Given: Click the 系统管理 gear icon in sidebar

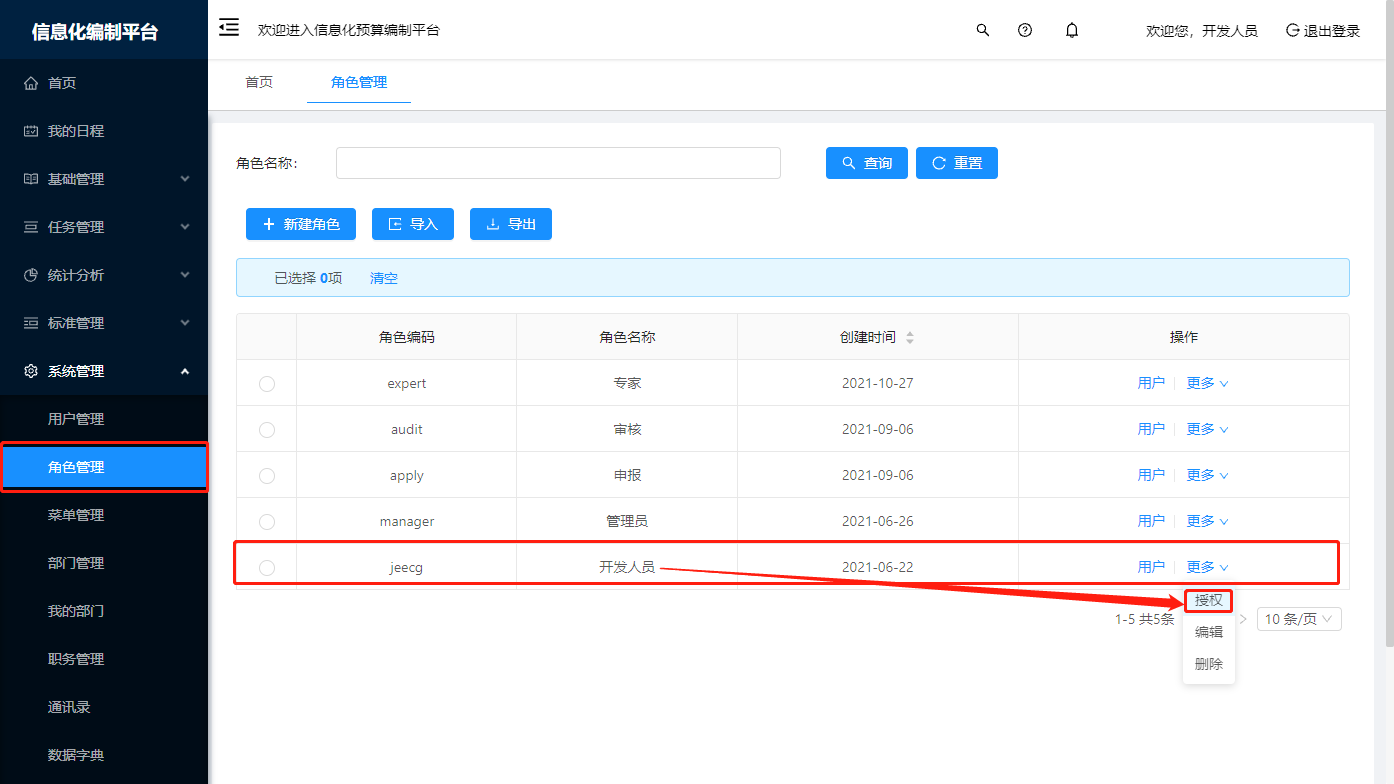Looking at the screenshot, I should point(33,370).
